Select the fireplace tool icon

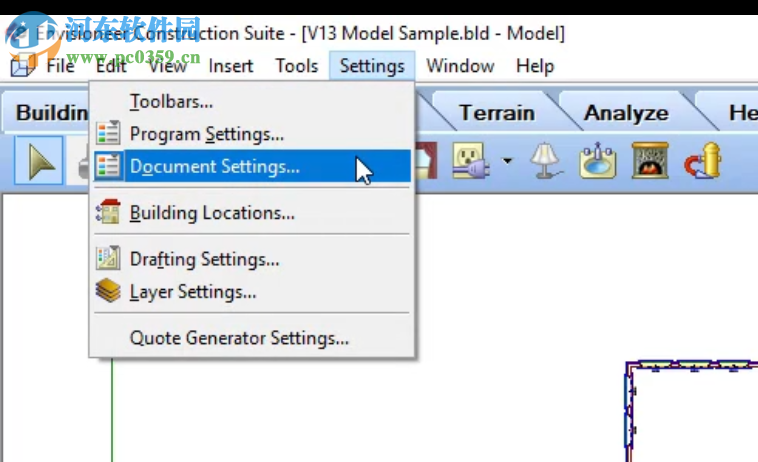tap(650, 162)
